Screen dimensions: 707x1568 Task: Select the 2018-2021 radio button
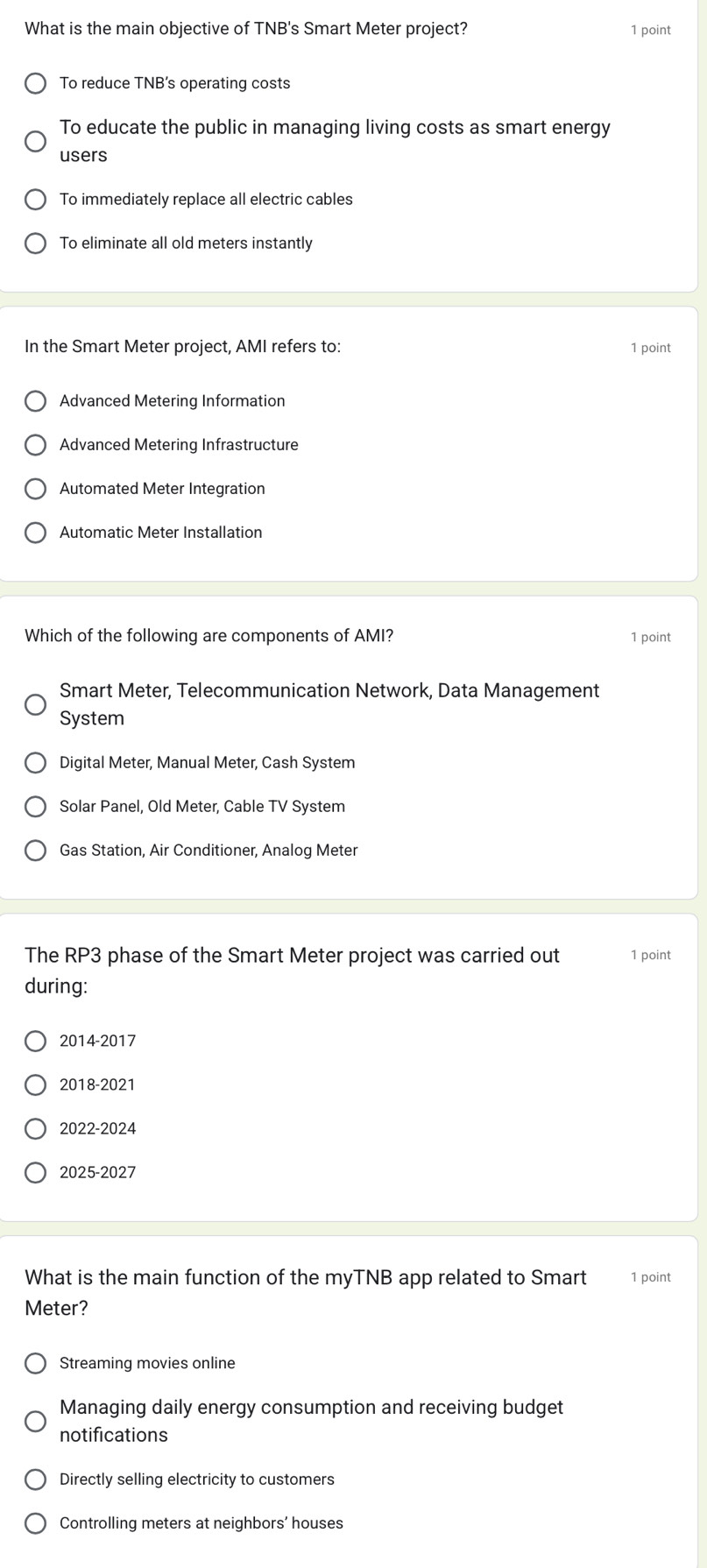pyautogui.click(x=35, y=1085)
